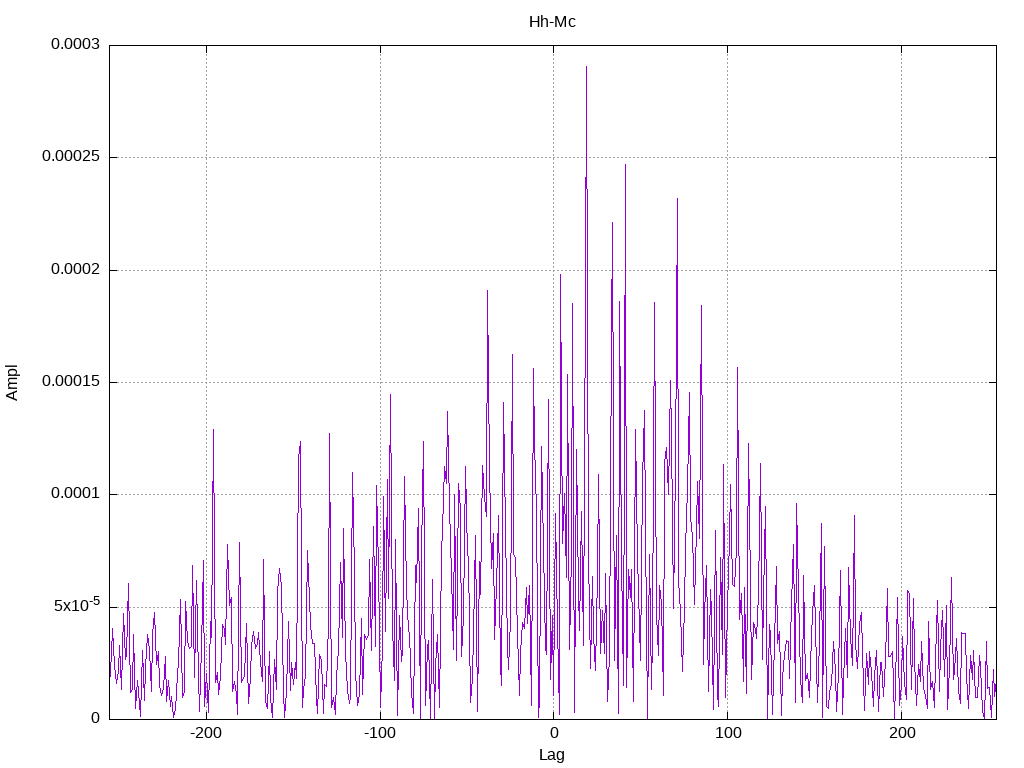Select the 0.00025 y-axis value
The image size is (1024, 768).
click(x=71, y=157)
